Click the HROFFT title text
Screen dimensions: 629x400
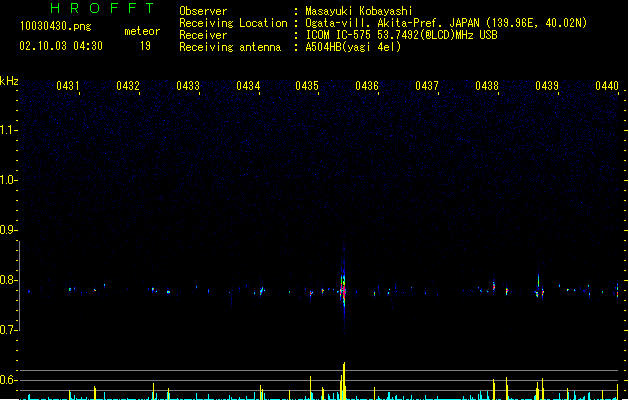[x=103, y=8]
